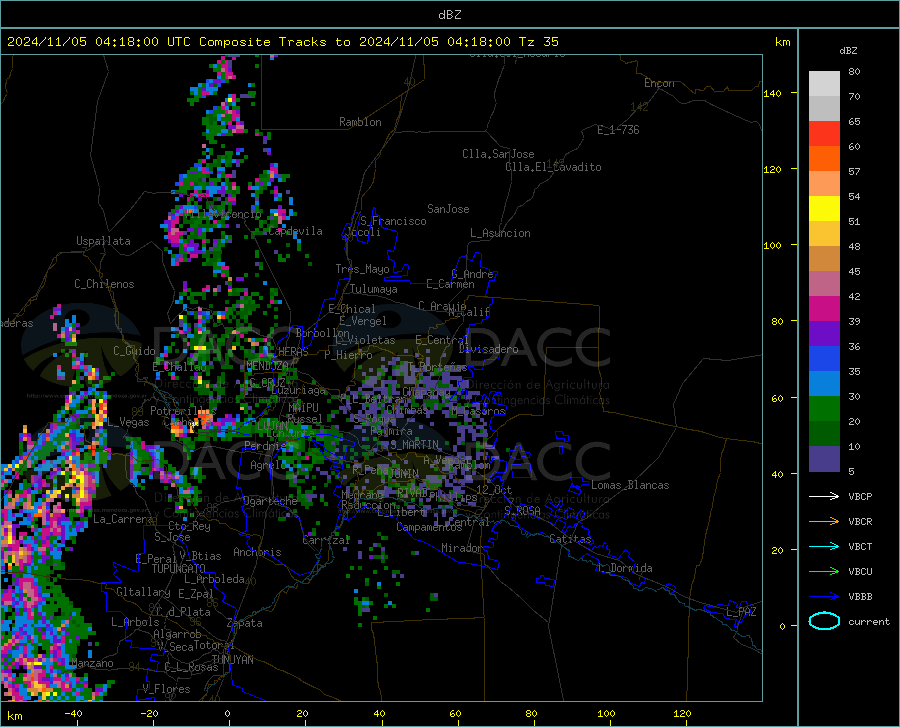Screen dimensions: 900x727
Task: Click the '120' tick on horizontal km axis
Action: point(682,713)
